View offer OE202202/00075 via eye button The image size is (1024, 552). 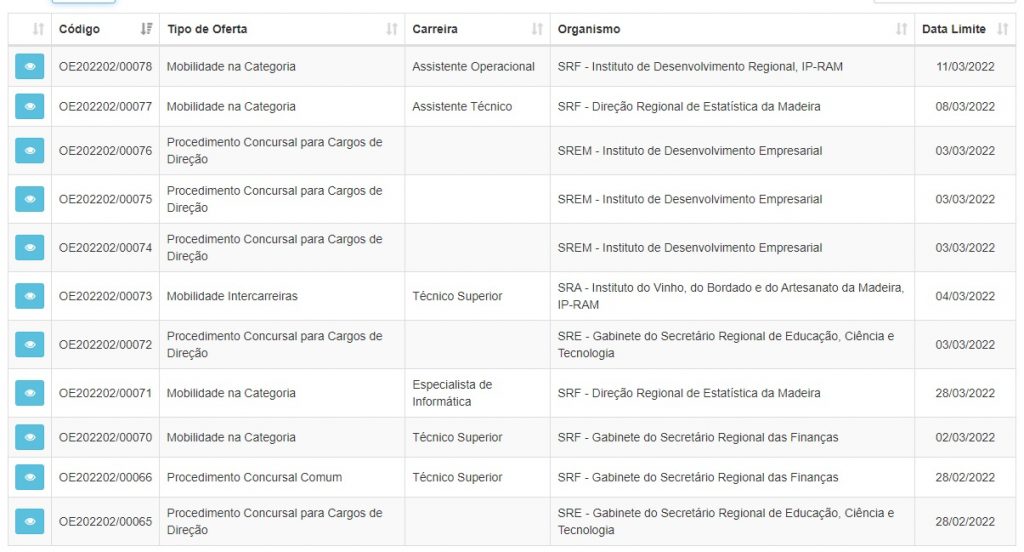click(x=29, y=199)
